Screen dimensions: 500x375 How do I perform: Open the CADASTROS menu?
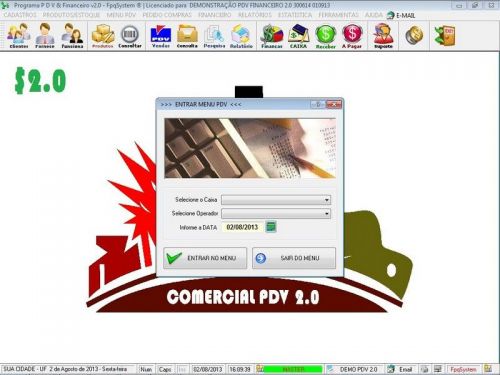(x=20, y=15)
